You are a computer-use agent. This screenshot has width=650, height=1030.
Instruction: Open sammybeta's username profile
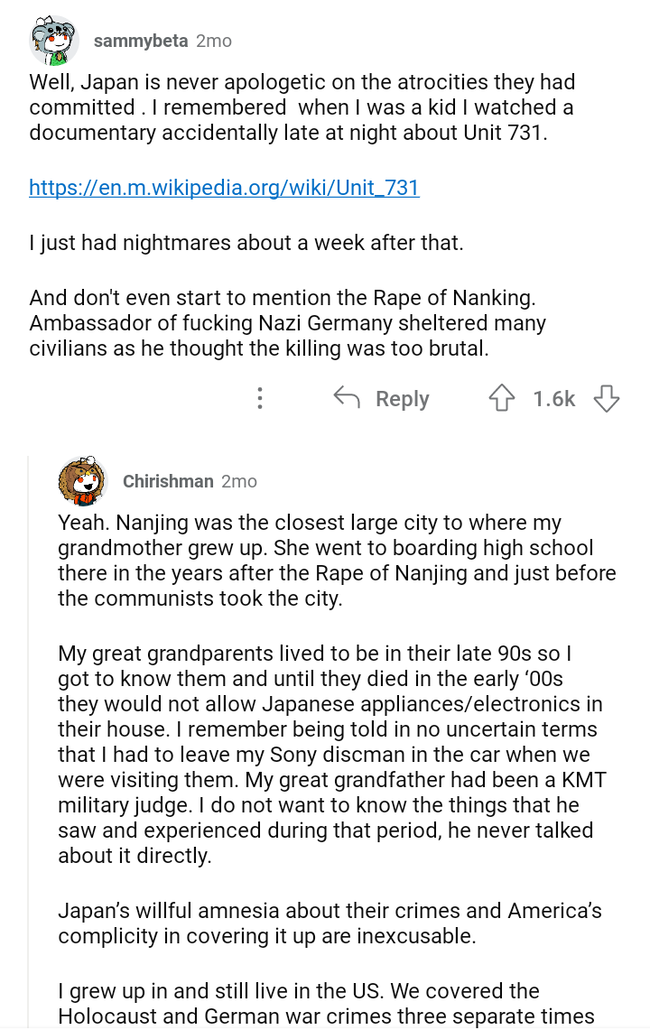coord(136,41)
